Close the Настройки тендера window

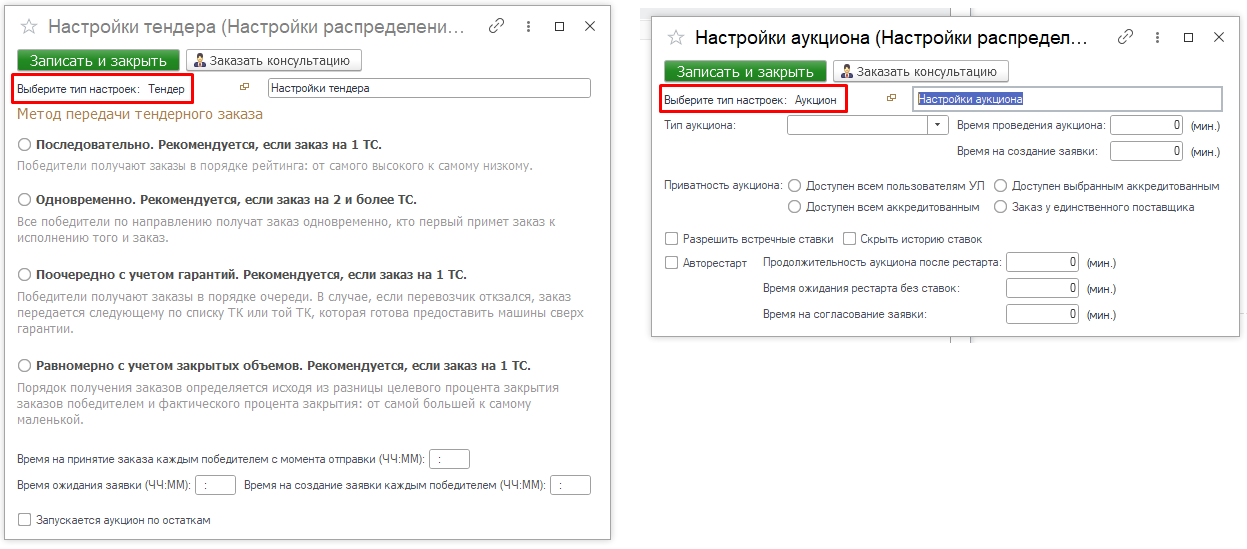(590, 27)
